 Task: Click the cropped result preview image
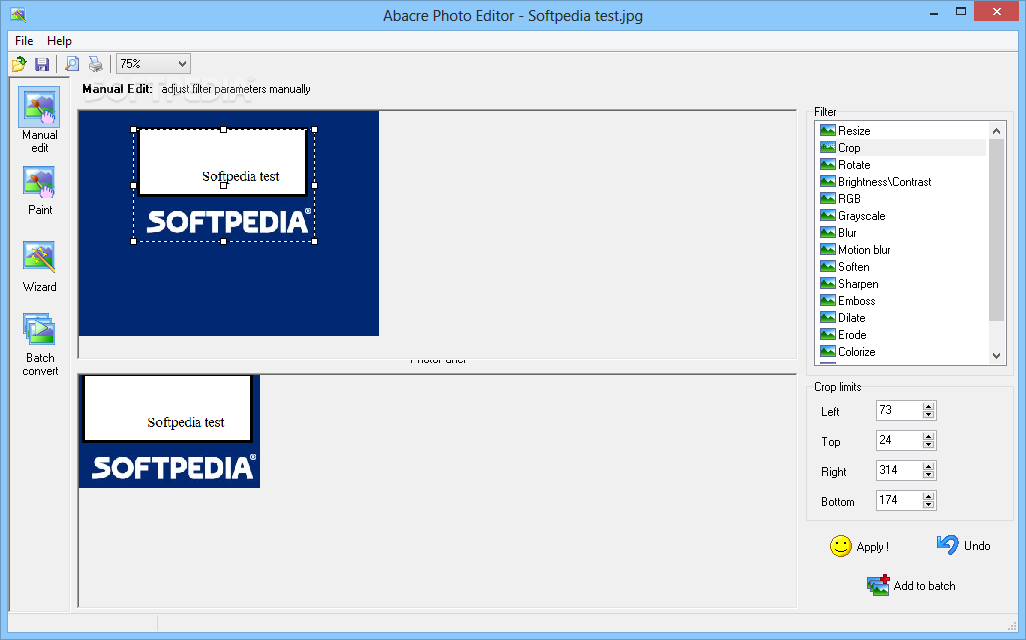pyautogui.click(x=169, y=431)
